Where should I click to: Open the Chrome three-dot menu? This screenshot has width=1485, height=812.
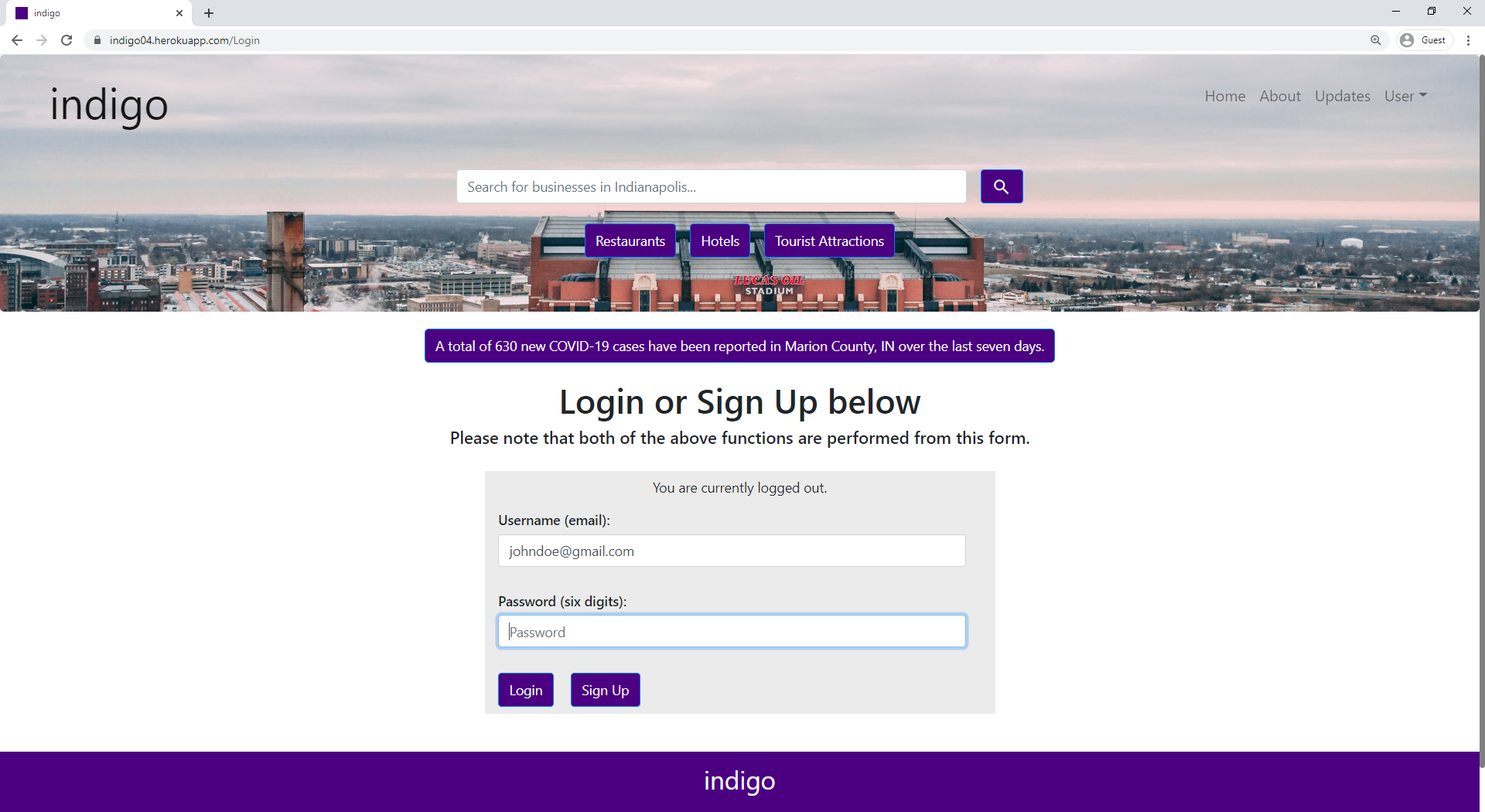click(1468, 40)
